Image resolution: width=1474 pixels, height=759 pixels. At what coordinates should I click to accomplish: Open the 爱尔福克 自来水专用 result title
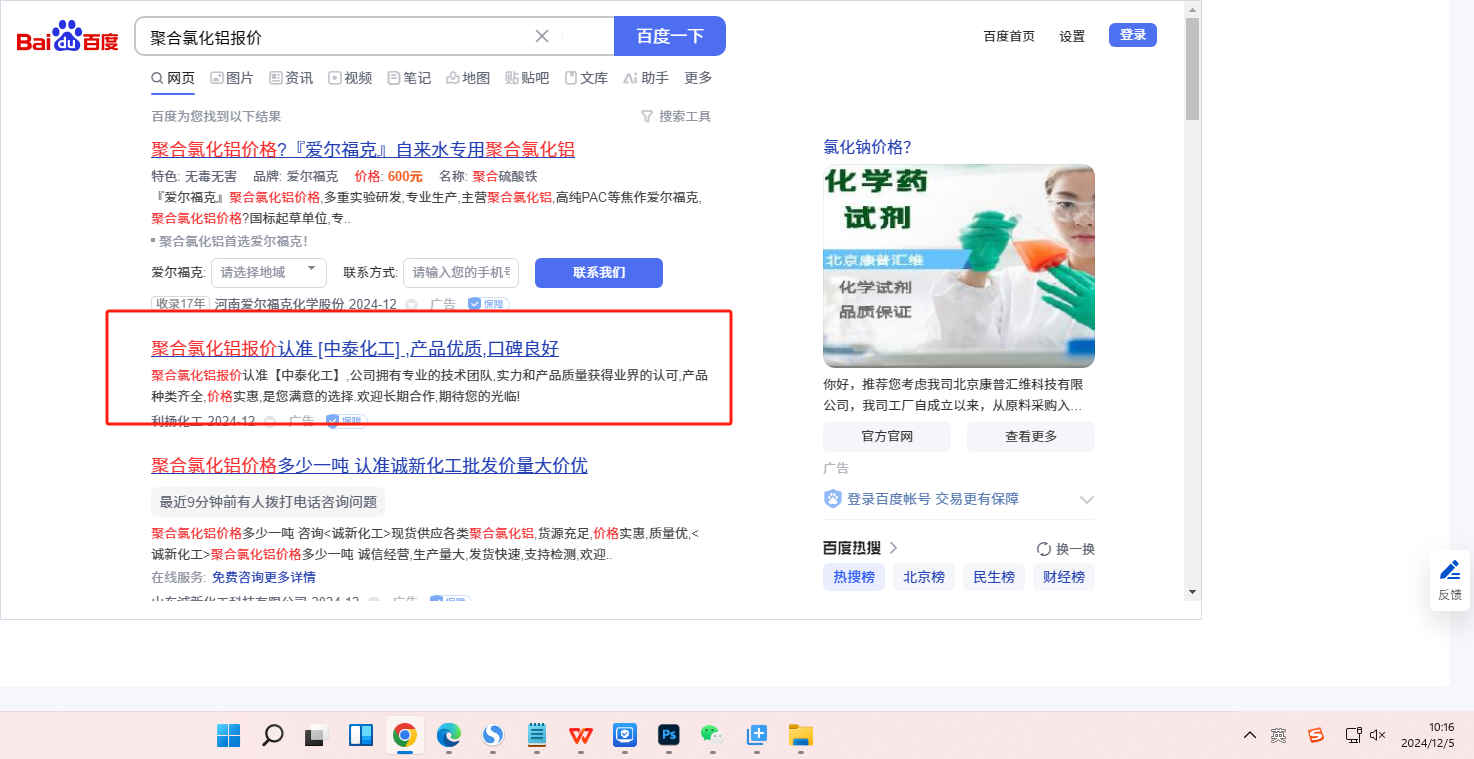(x=363, y=150)
